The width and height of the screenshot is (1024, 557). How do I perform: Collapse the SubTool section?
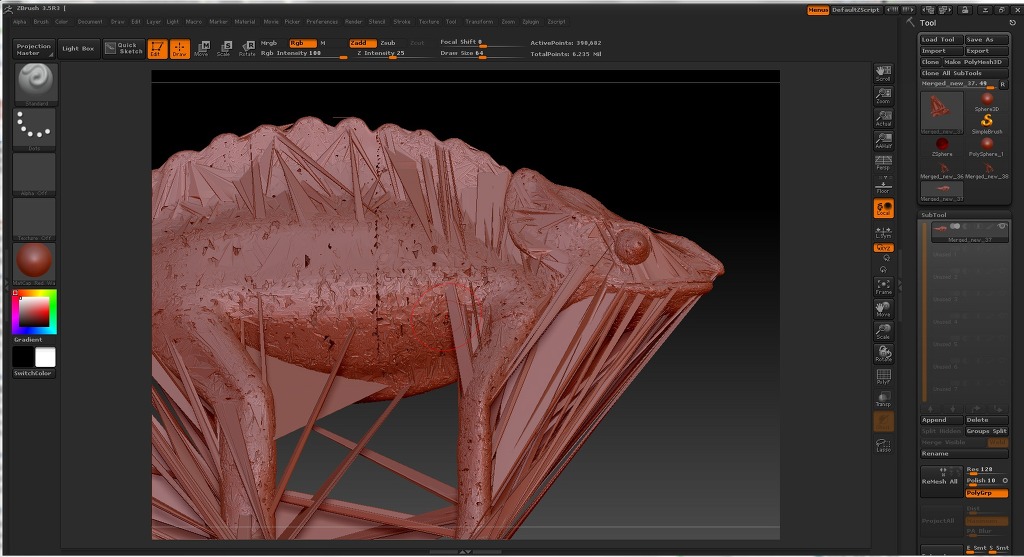pos(934,214)
